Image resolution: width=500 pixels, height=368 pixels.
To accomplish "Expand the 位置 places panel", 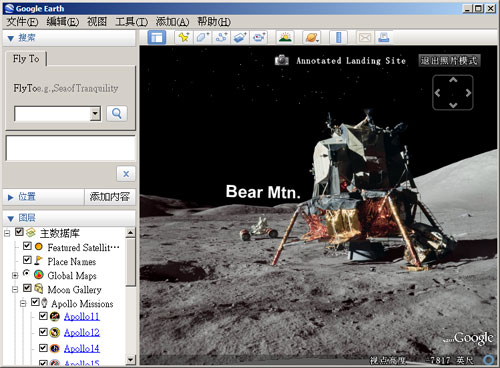I will 11,197.
